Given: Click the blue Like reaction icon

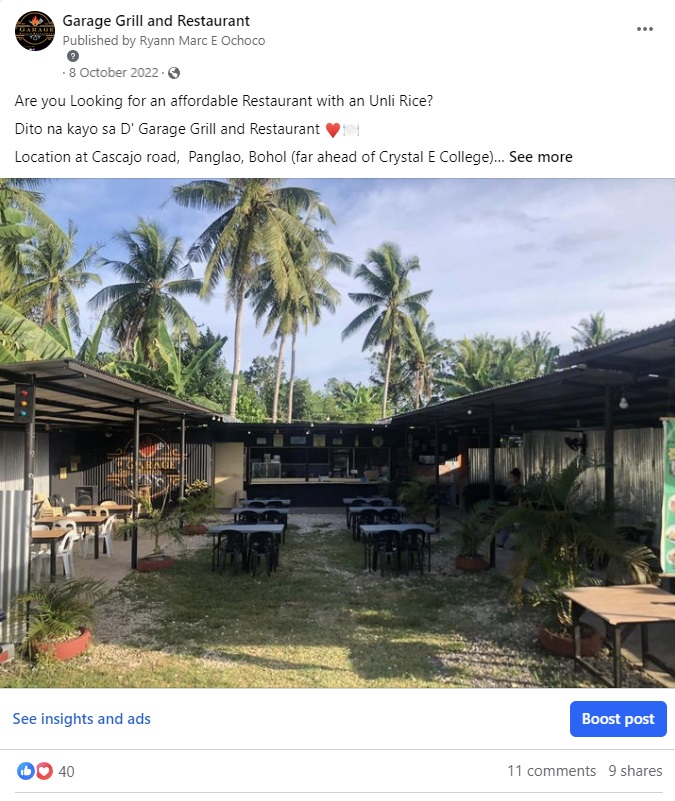Looking at the screenshot, I should pos(26,771).
